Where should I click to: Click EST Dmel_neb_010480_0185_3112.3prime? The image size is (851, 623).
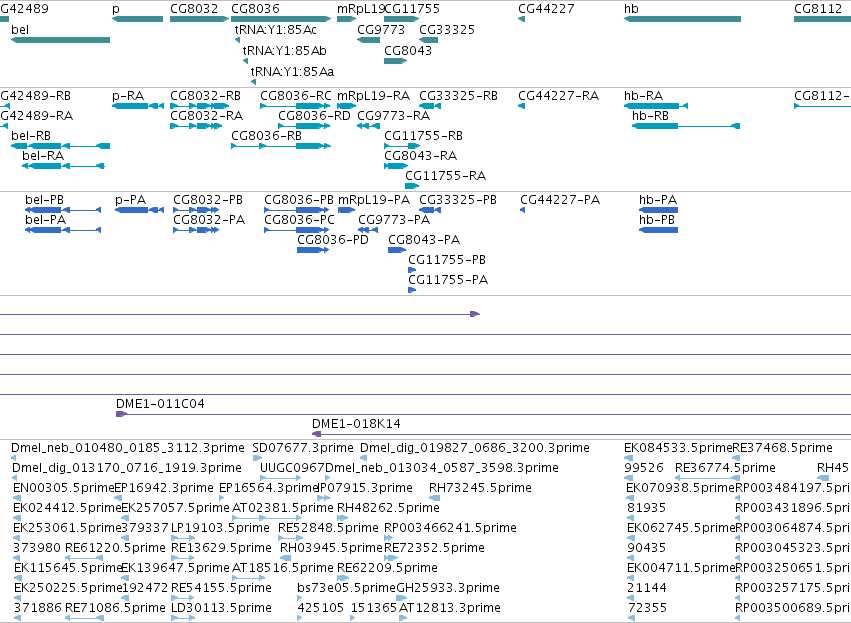(x=128, y=448)
